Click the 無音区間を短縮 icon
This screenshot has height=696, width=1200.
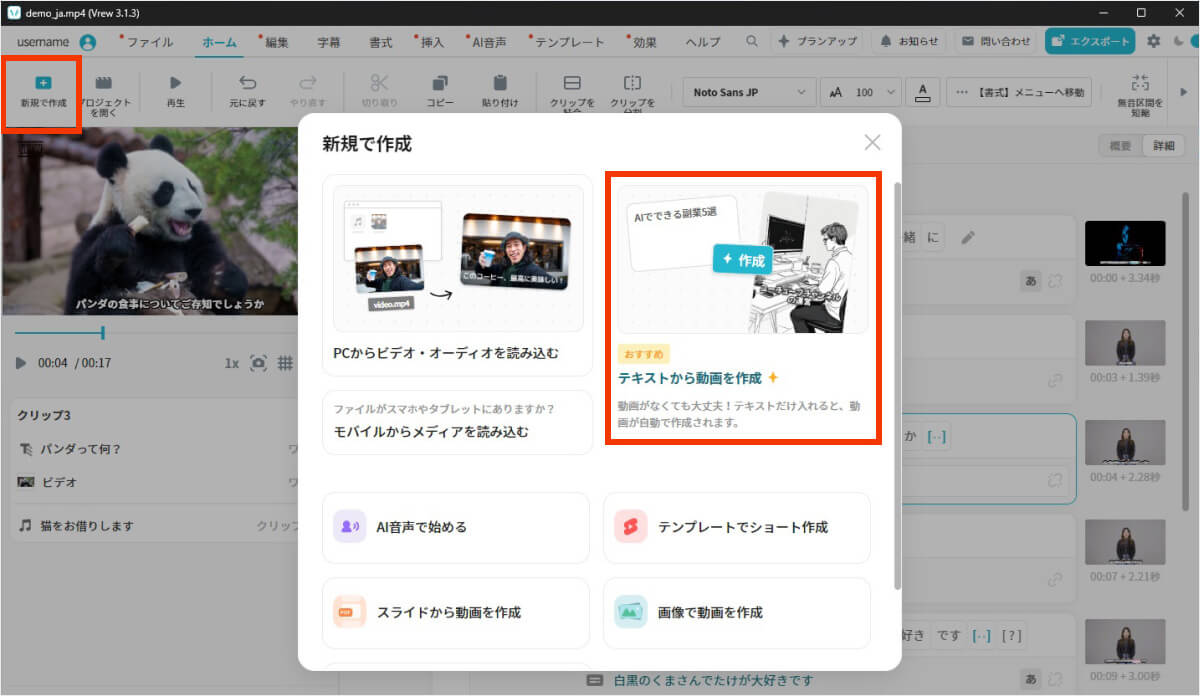coord(1140,83)
